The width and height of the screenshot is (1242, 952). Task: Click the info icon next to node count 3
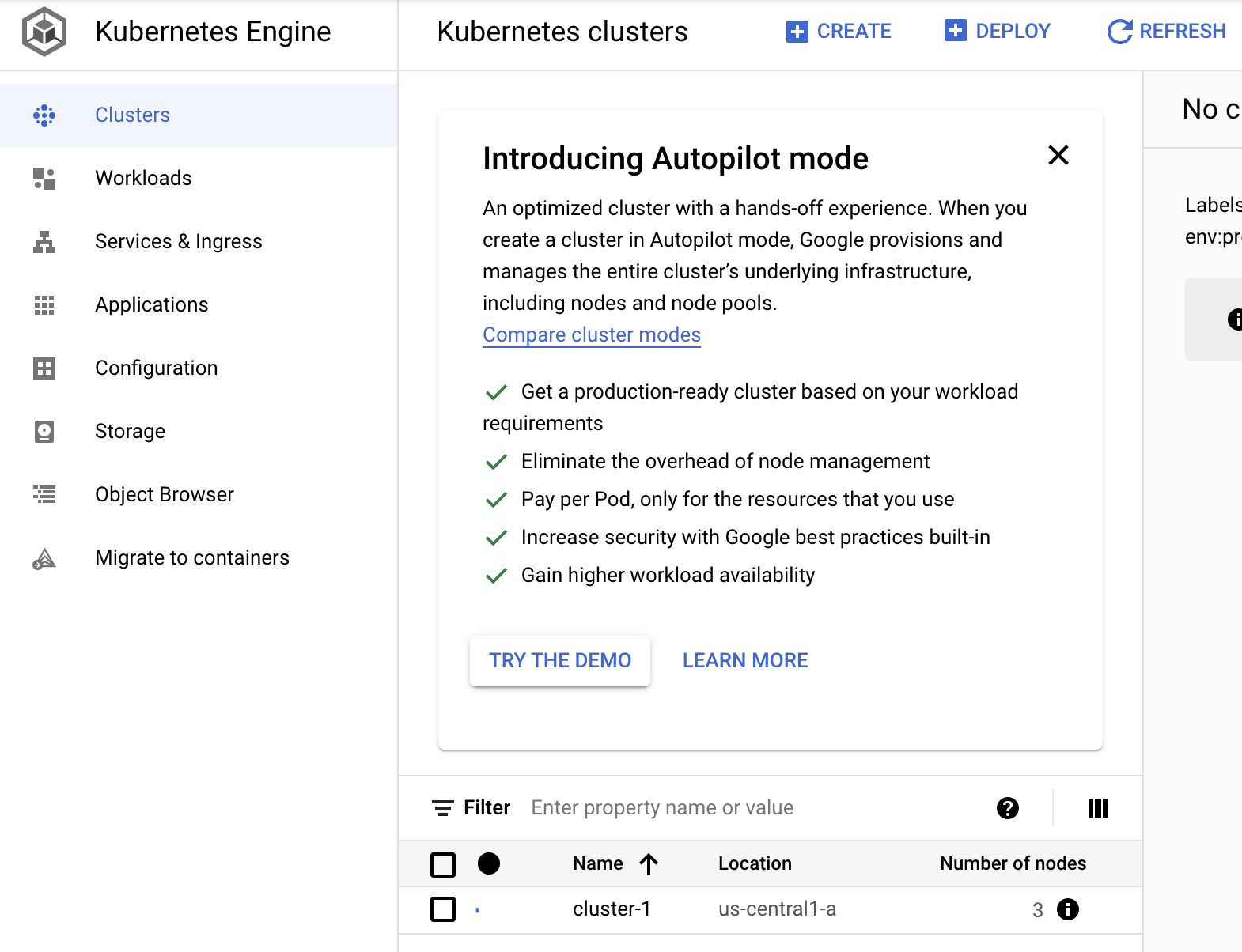(x=1068, y=909)
